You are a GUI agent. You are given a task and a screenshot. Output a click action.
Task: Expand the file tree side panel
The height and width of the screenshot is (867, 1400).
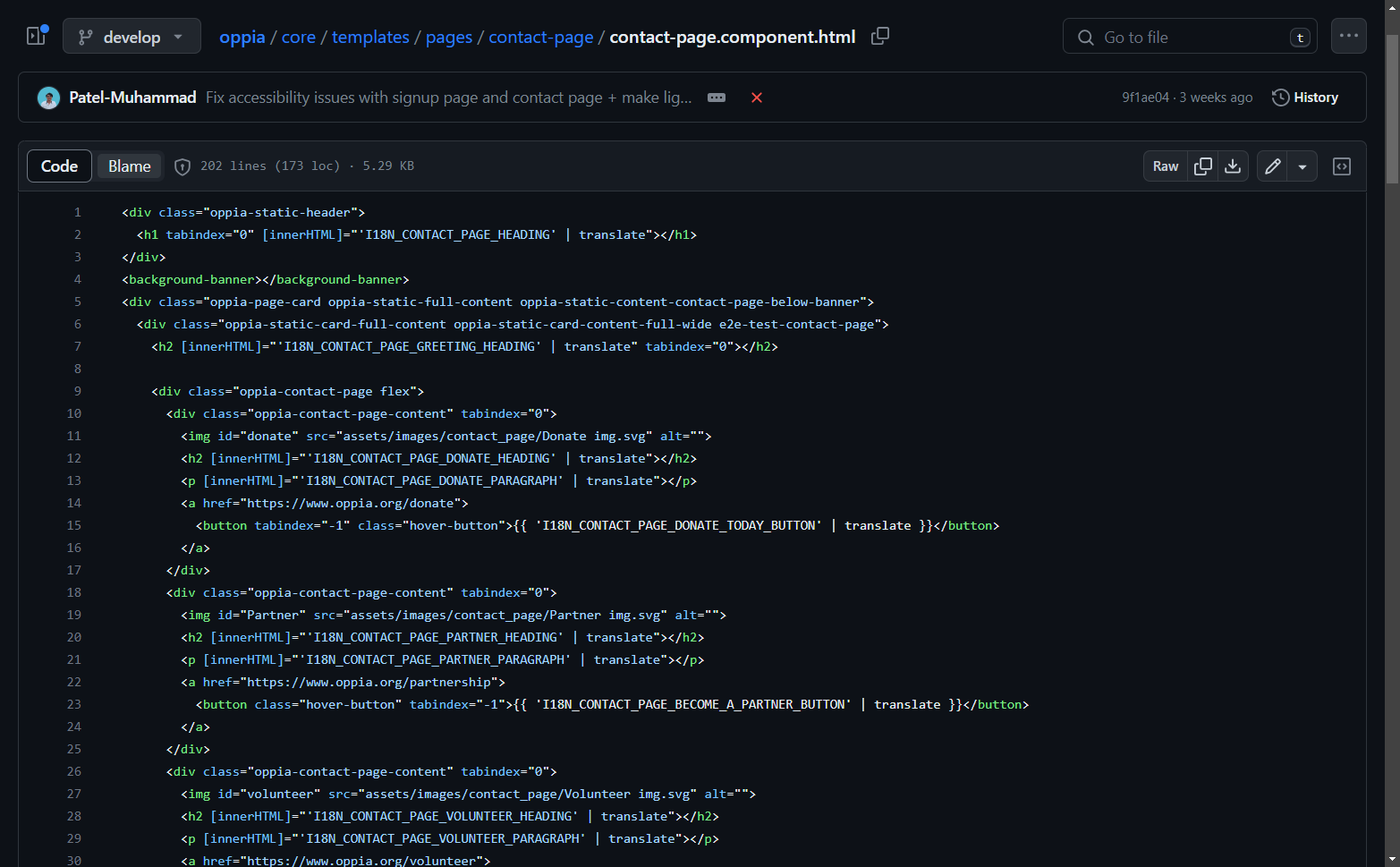[x=37, y=36]
